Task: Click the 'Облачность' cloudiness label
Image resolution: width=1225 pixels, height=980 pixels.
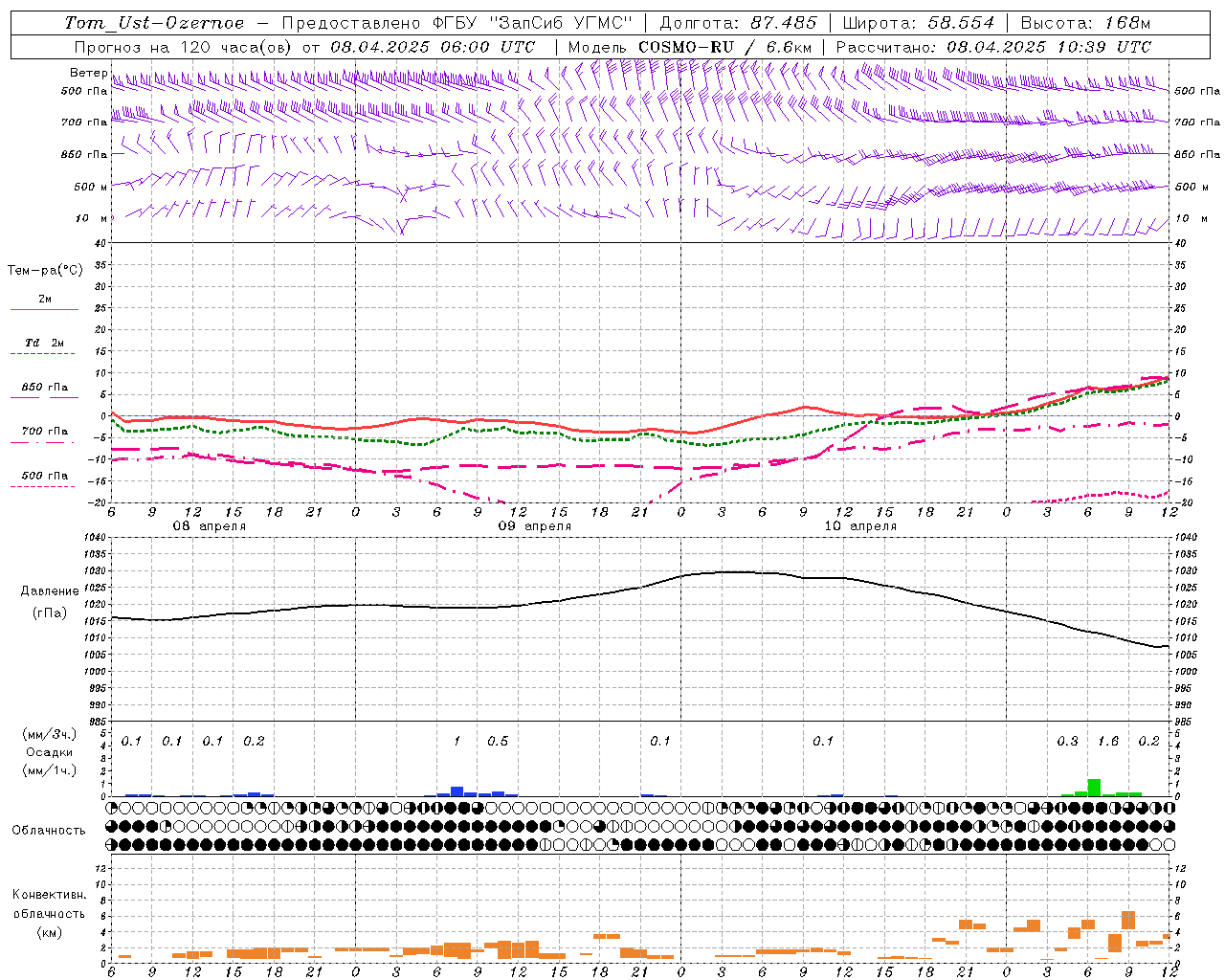Action: tap(49, 831)
